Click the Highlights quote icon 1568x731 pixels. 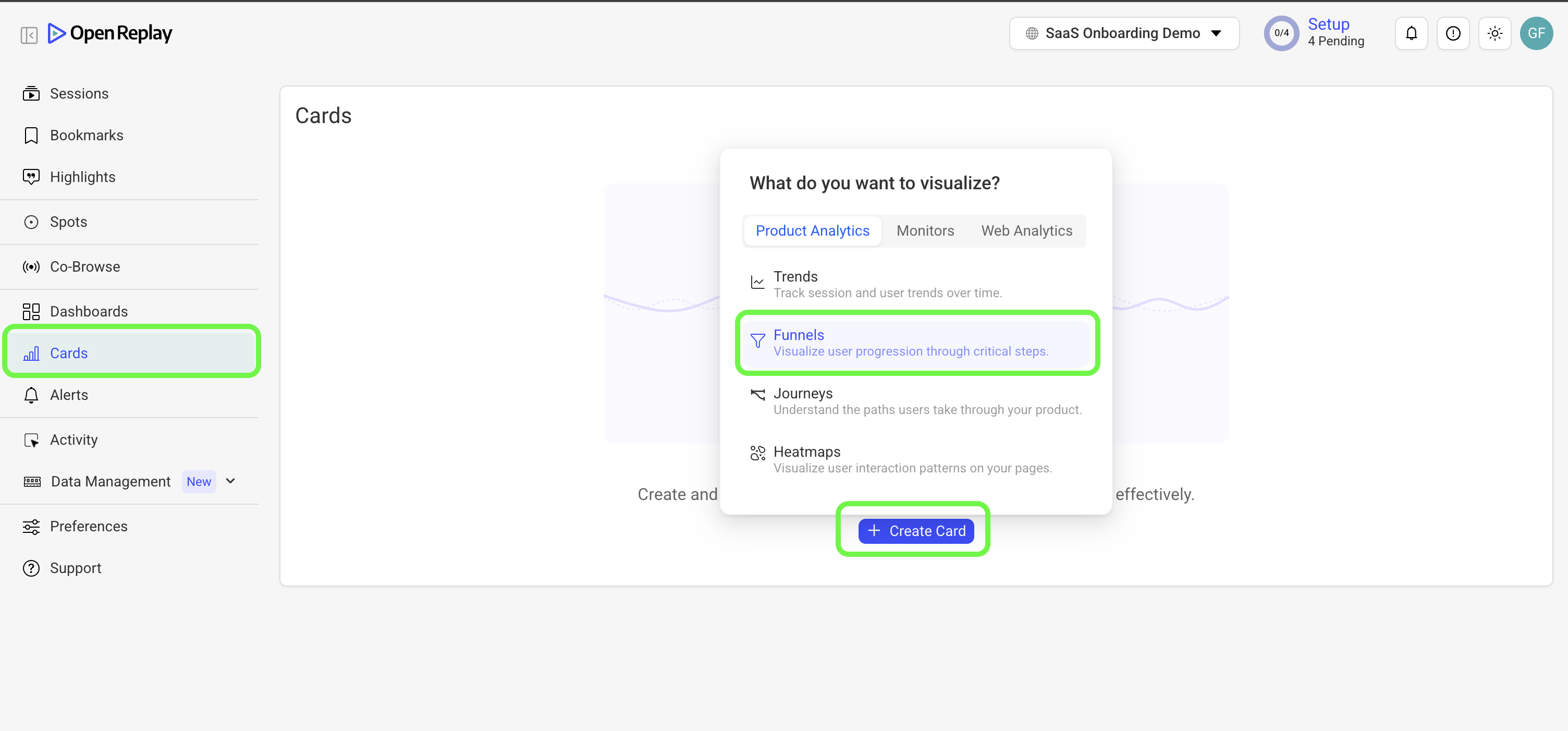click(31, 177)
